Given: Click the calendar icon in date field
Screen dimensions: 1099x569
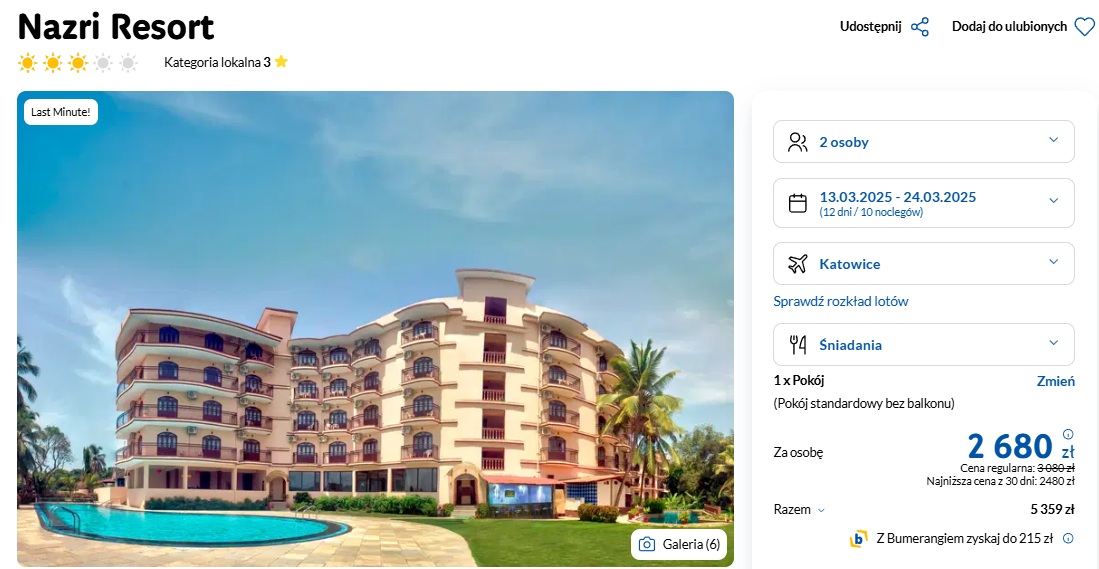Looking at the screenshot, I should (798, 203).
